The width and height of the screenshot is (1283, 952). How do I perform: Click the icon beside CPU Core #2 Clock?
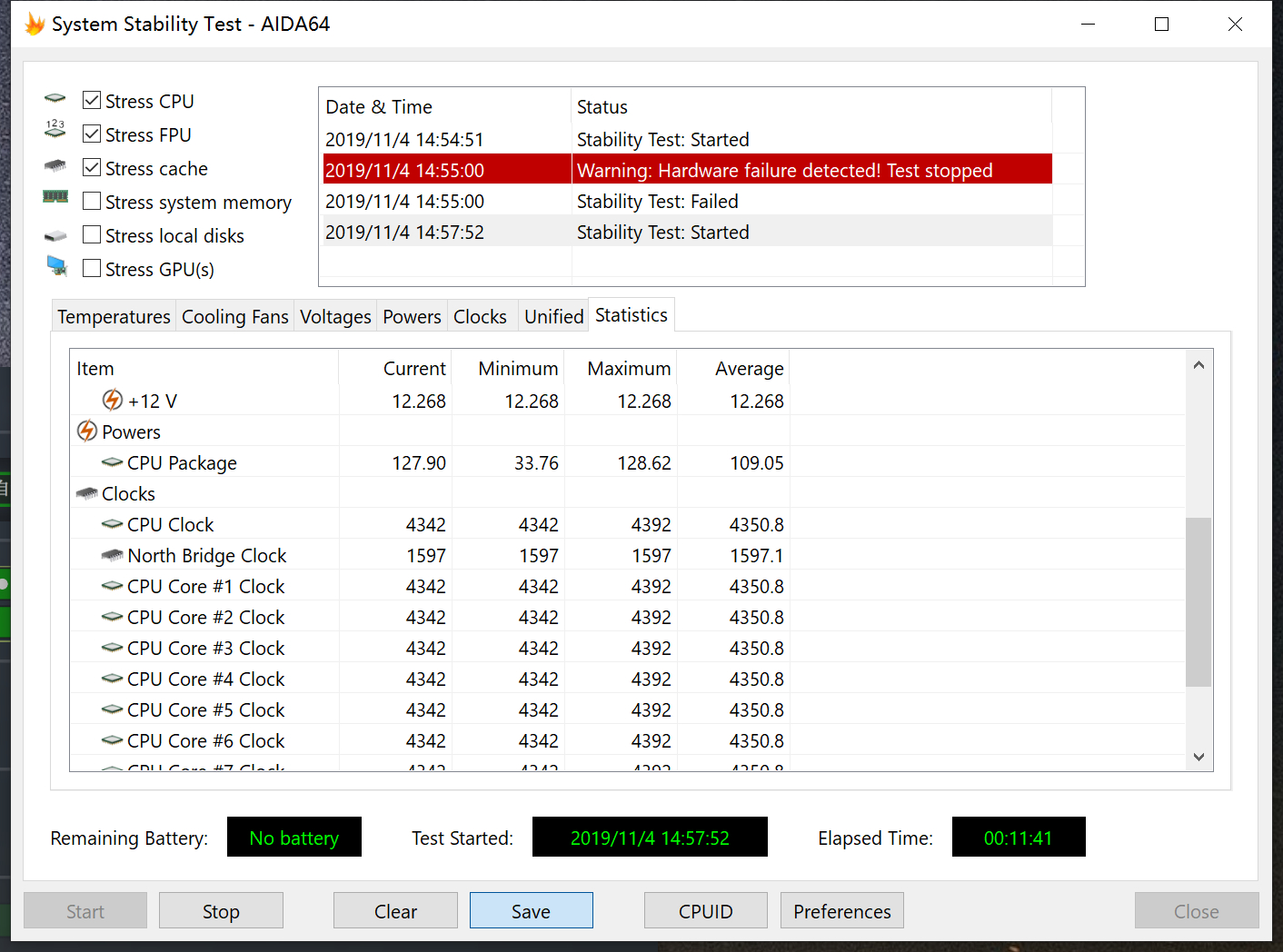[x=113, y=617]
